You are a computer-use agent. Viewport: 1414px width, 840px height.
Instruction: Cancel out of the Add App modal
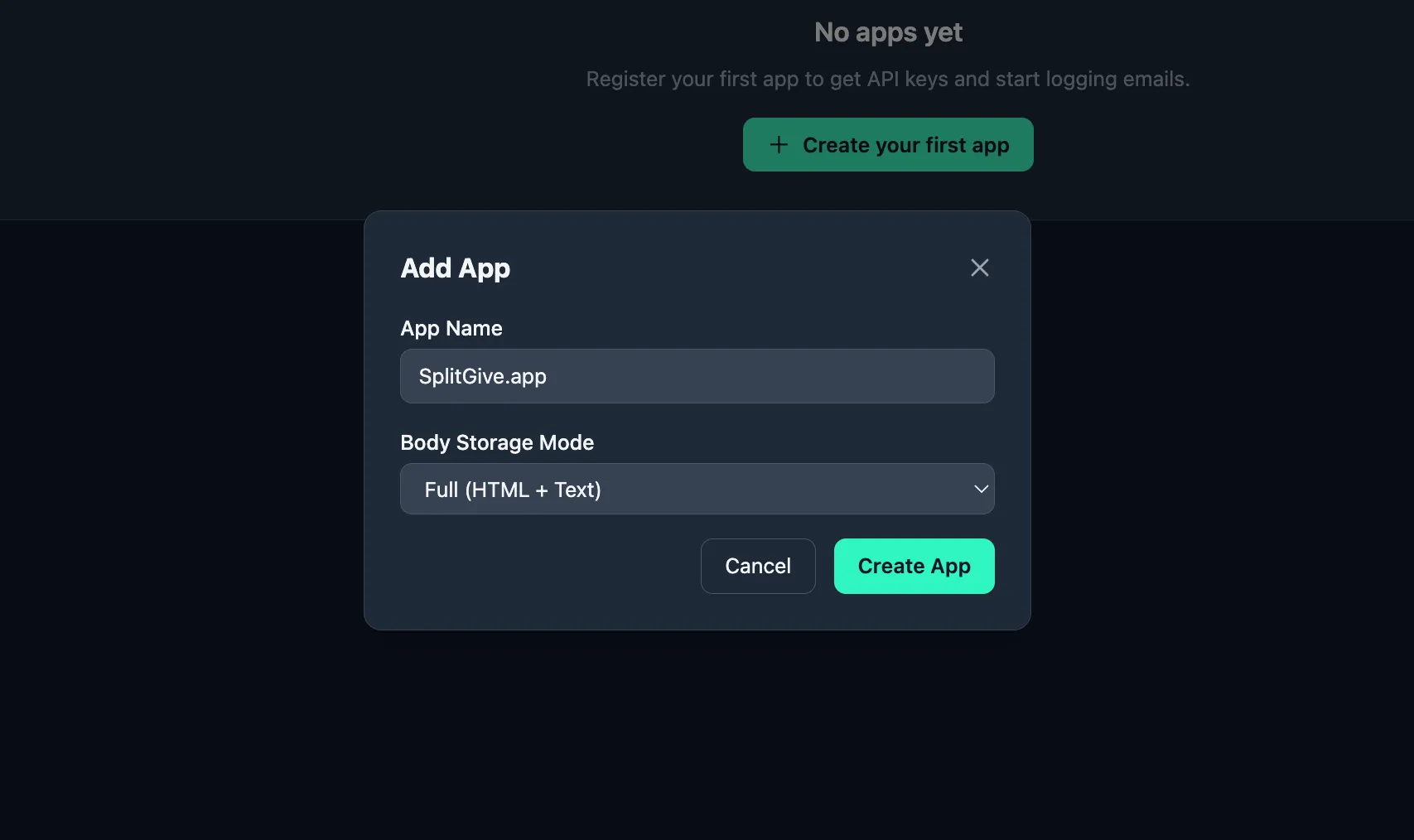(x=757, y=566)
